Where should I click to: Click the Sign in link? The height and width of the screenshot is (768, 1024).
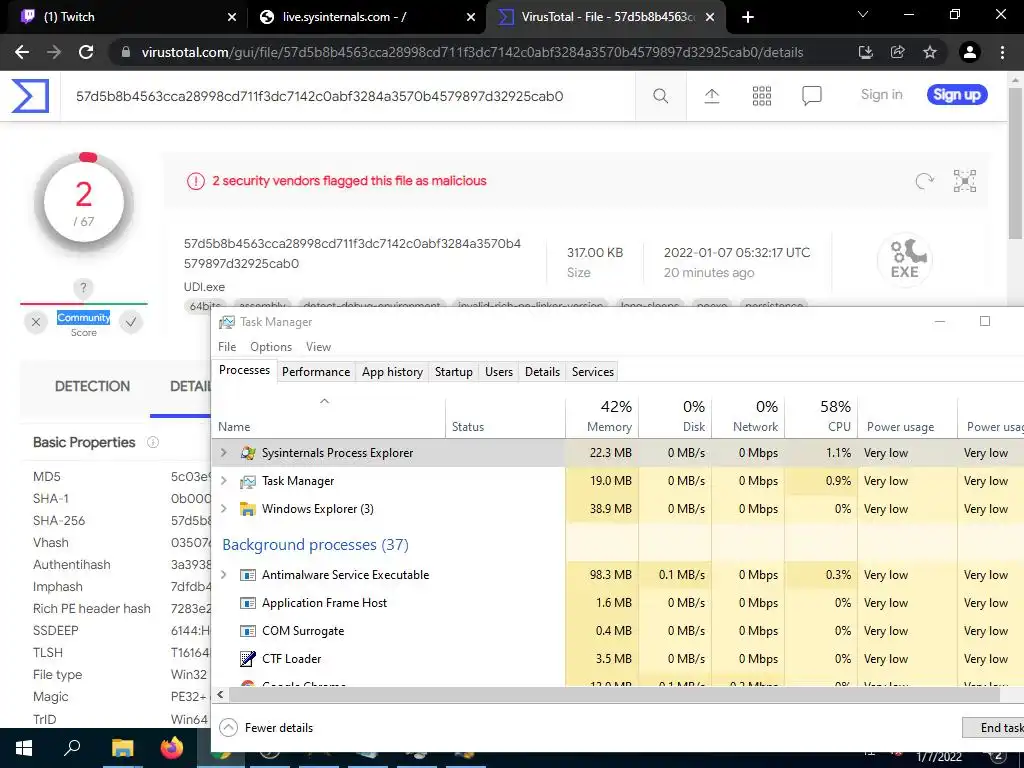pyautogui.click(x=882, y=95)
